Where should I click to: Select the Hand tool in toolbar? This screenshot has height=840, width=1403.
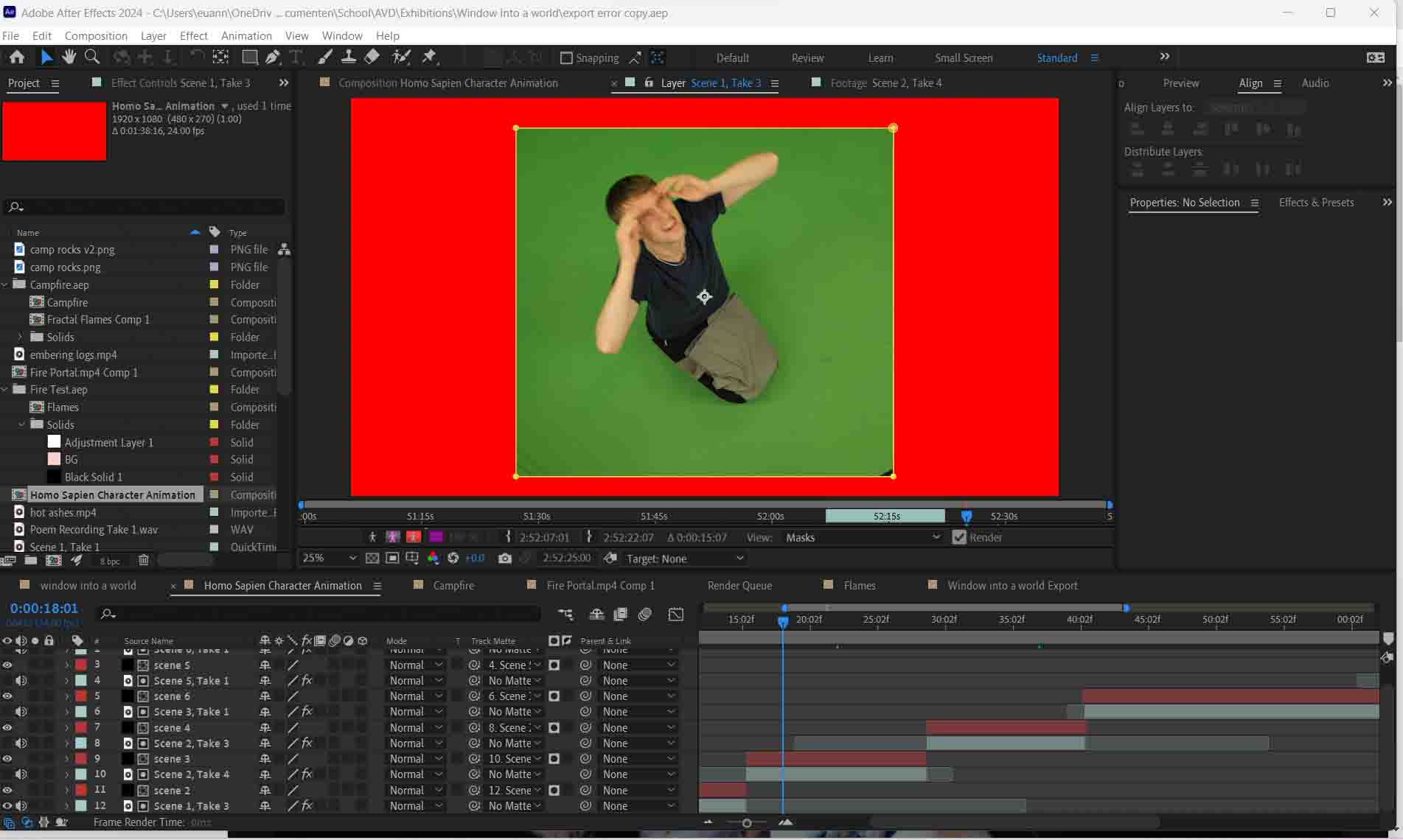[69, 57]
